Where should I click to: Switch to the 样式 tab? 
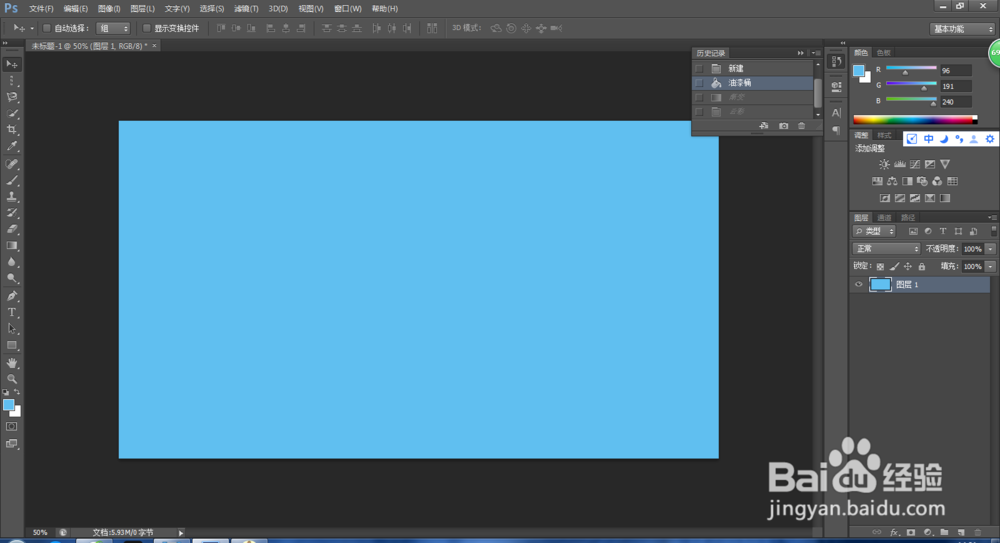pos(885,135)
